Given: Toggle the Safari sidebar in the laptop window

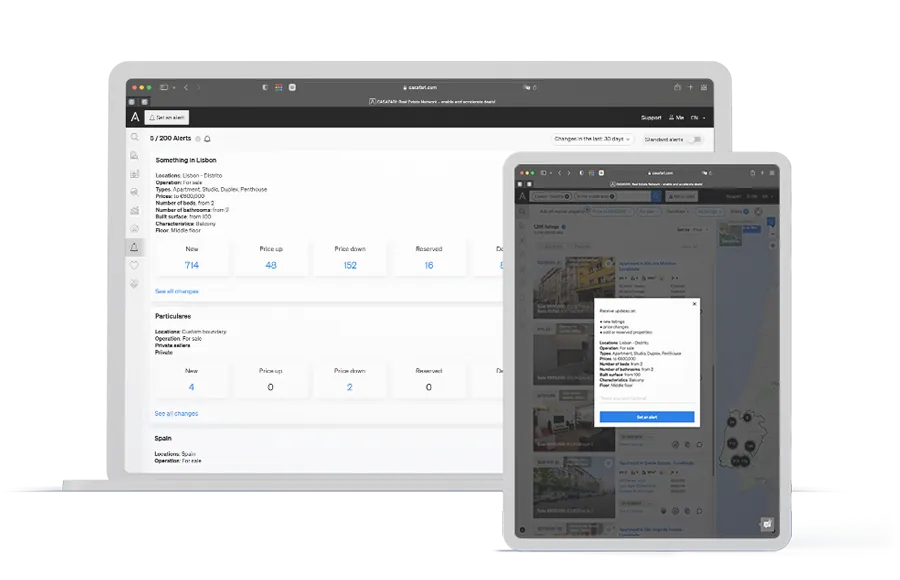Looking at the screenshot, I should tap(164, 87).
